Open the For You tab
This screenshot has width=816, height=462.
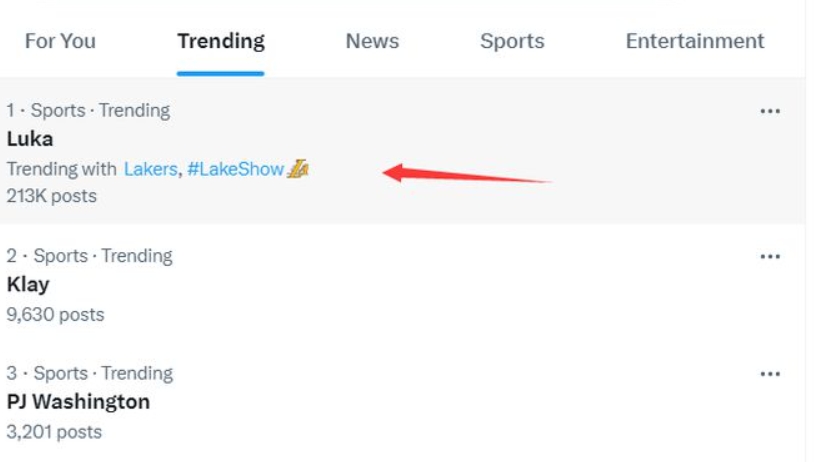[x=60, y=41]
